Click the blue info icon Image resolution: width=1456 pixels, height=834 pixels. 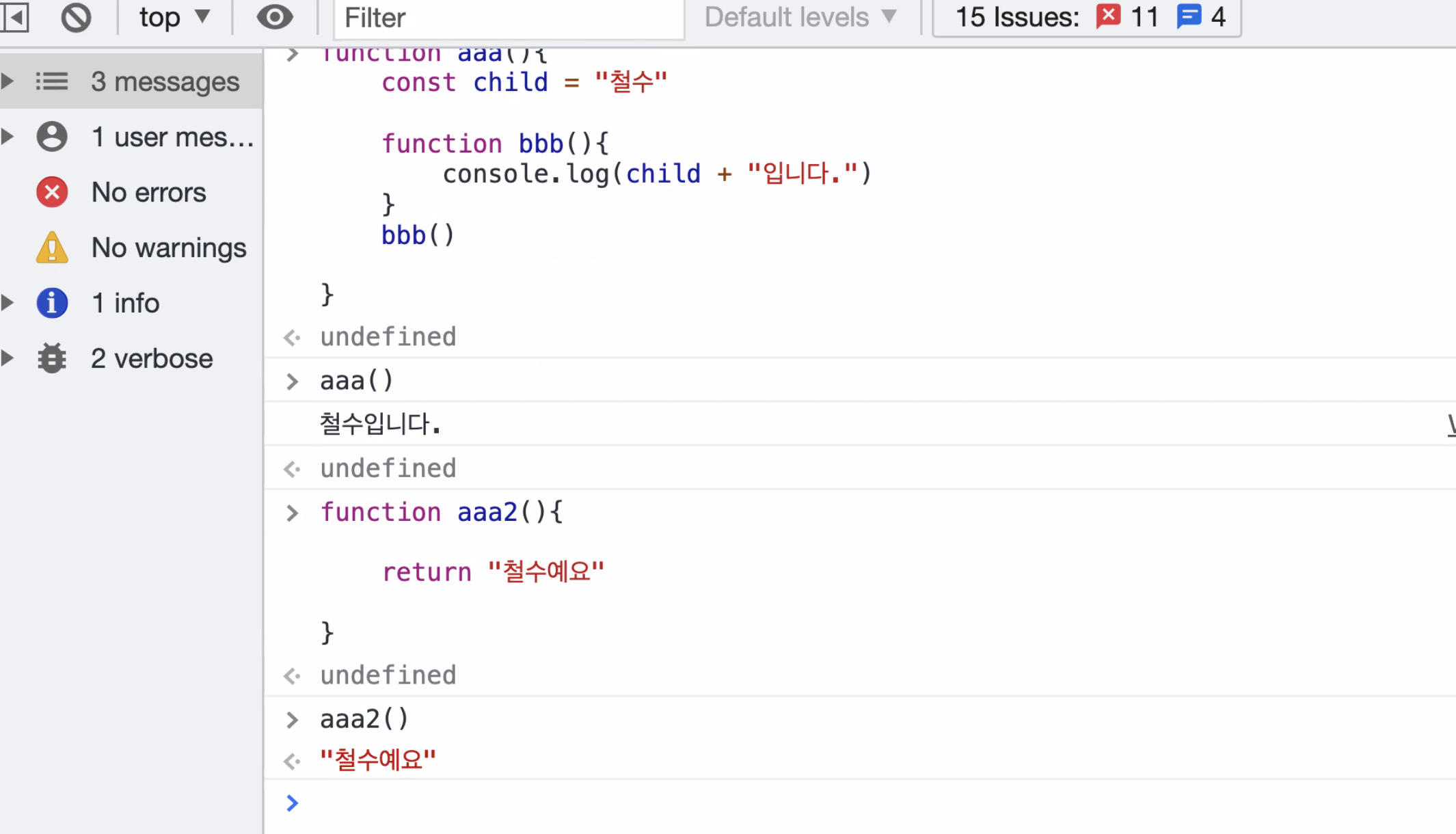52,304
